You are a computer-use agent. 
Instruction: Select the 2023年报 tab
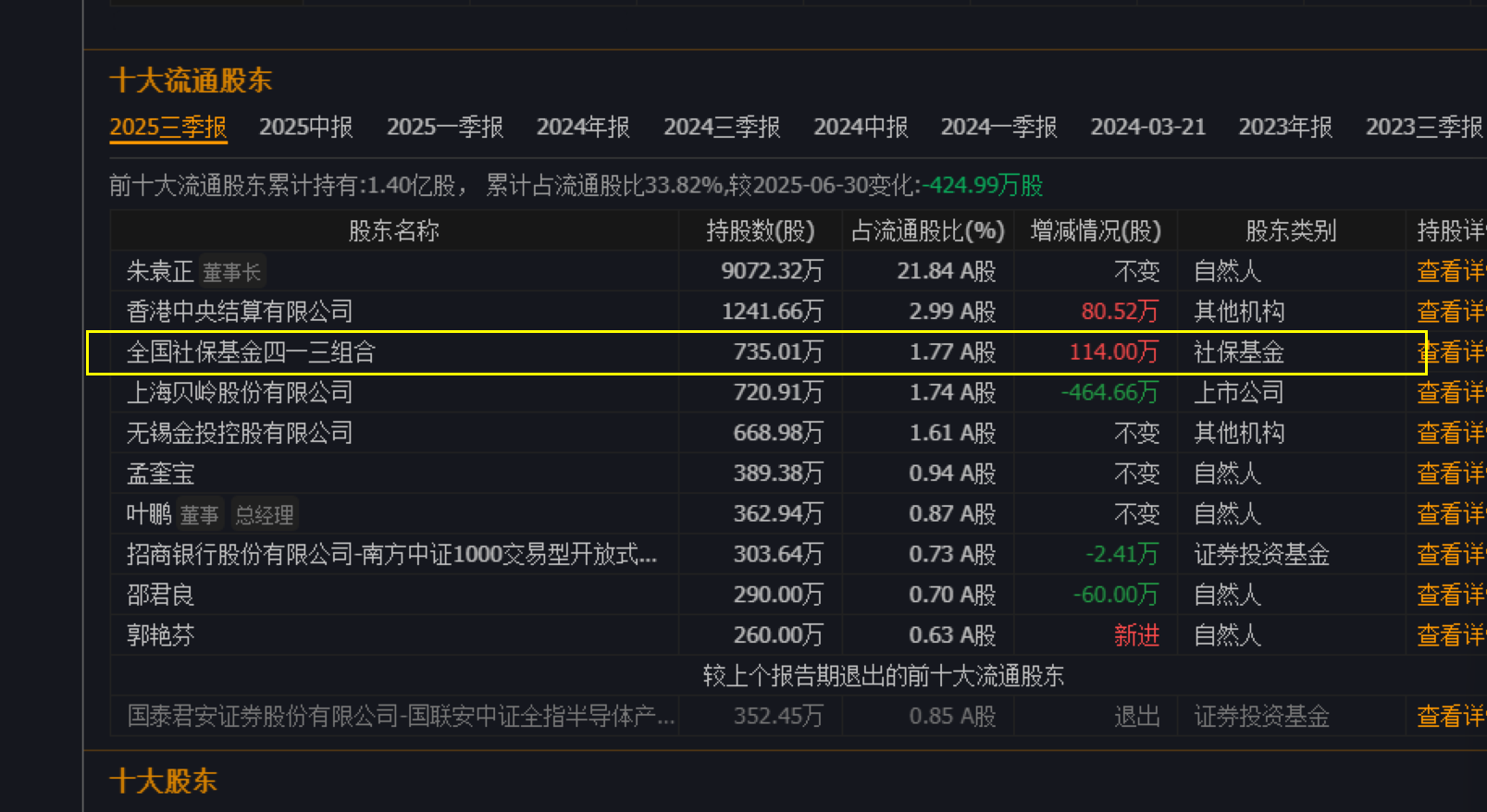[x=1285, y=127]
